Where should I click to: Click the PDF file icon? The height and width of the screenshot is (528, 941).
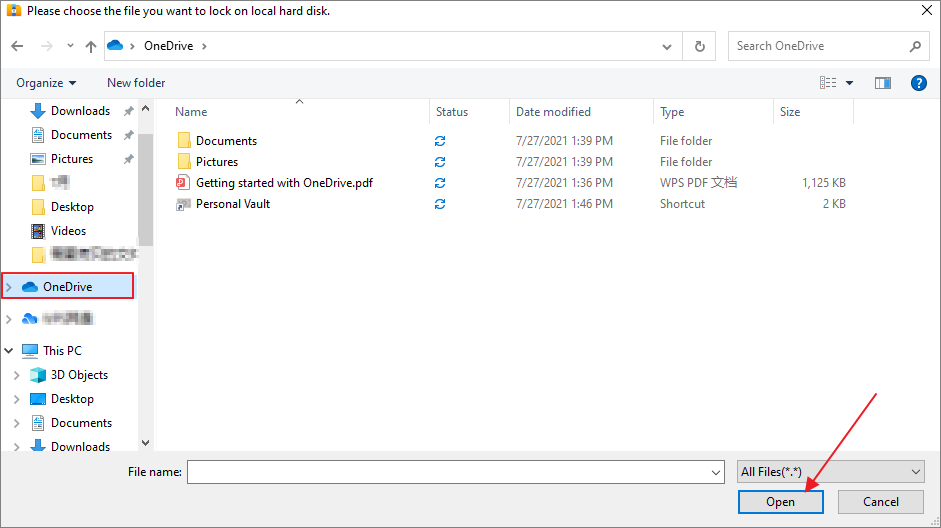tap(183, 183)
